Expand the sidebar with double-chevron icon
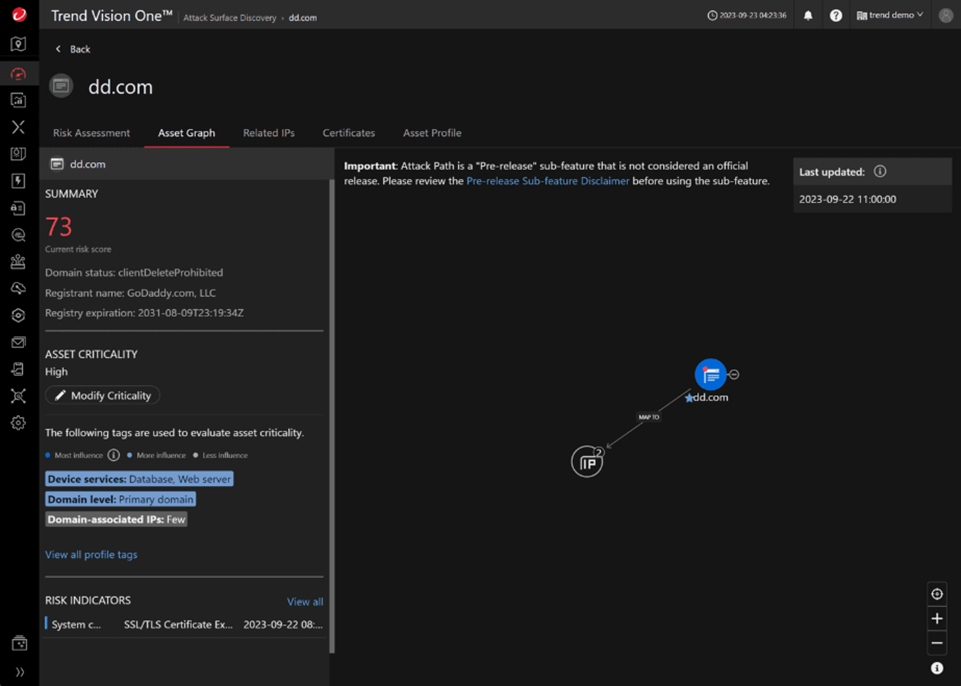The width and height of the screenshot is (961, 686). (x=20, y=672)
